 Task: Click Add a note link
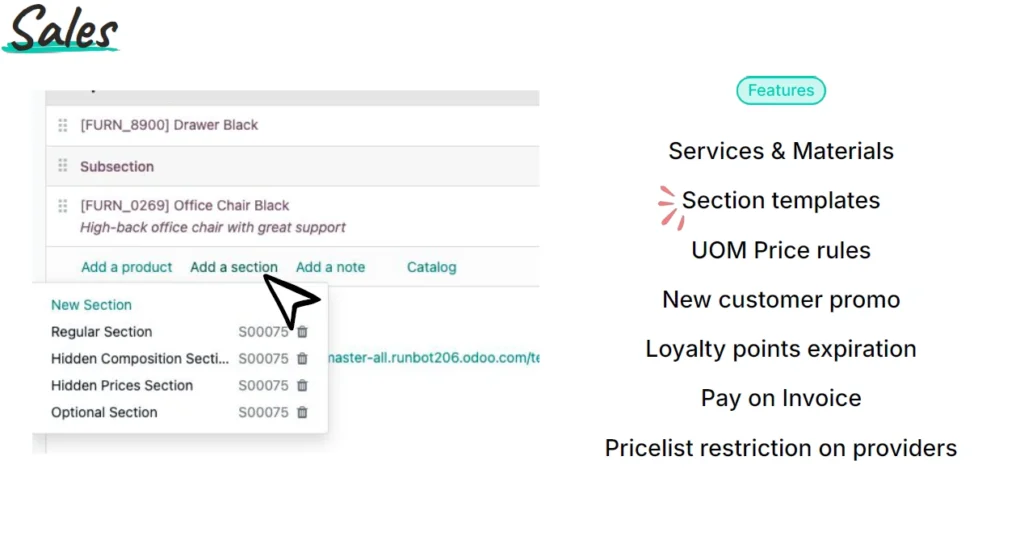coord(330,267)
